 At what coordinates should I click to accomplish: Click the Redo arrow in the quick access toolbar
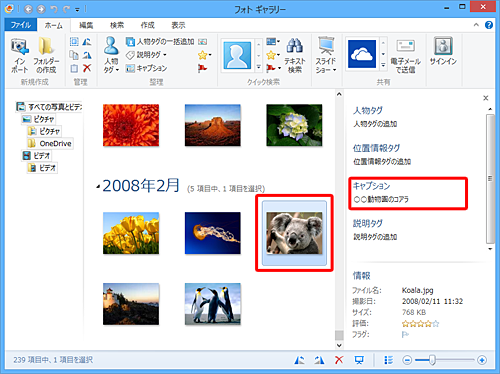coord(66,9)
